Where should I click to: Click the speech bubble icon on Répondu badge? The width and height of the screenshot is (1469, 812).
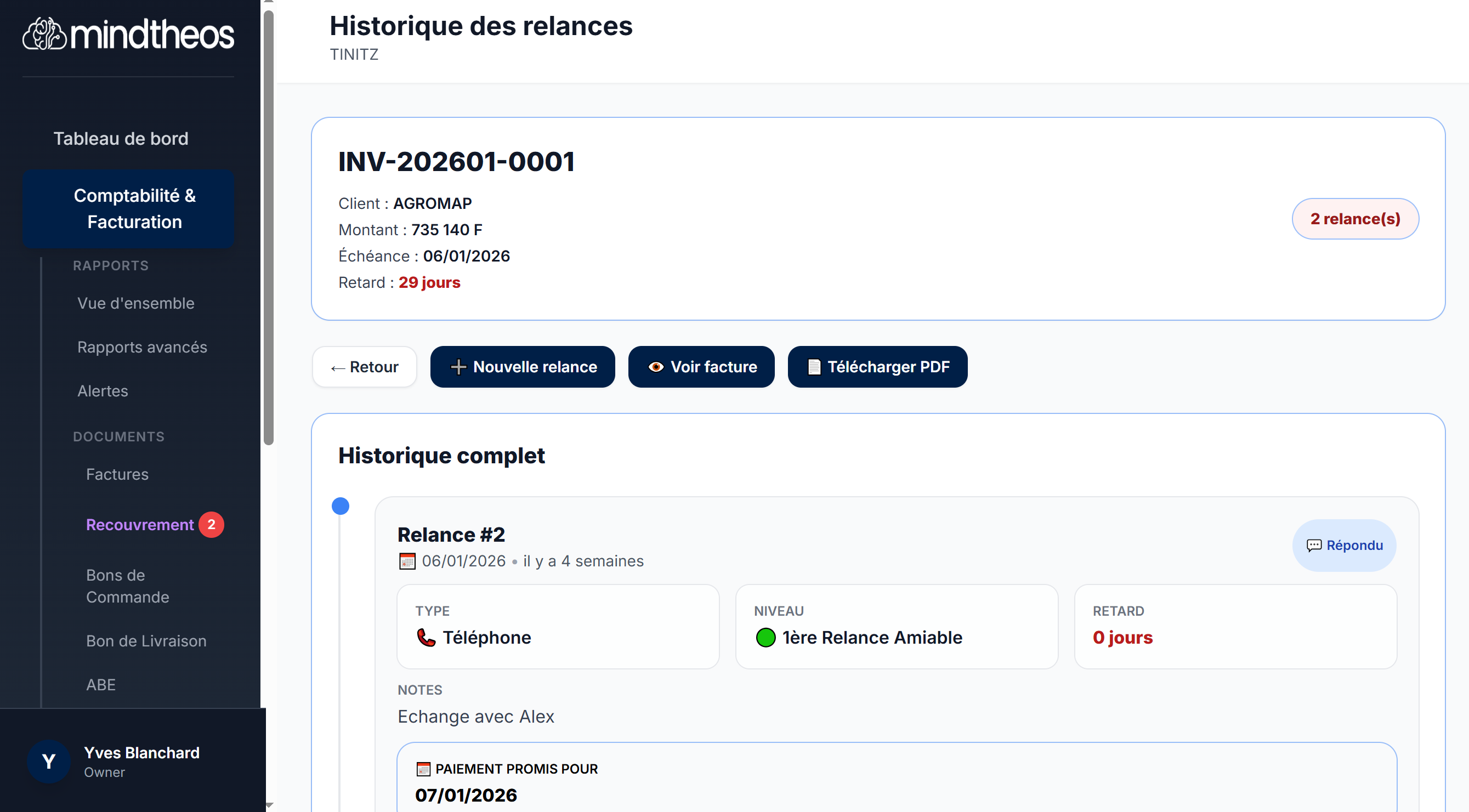point(1315,545)
